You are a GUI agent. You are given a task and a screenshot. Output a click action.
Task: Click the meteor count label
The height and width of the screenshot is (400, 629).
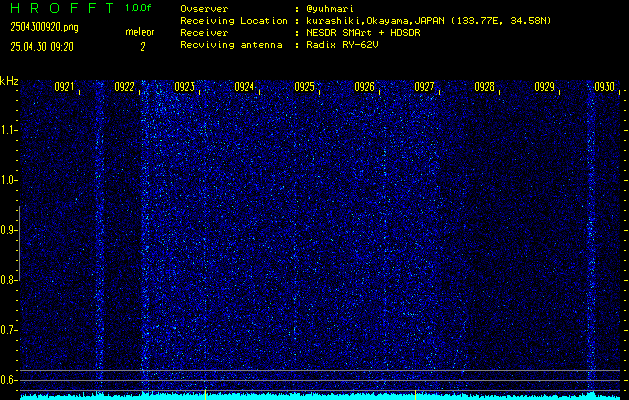140,32
